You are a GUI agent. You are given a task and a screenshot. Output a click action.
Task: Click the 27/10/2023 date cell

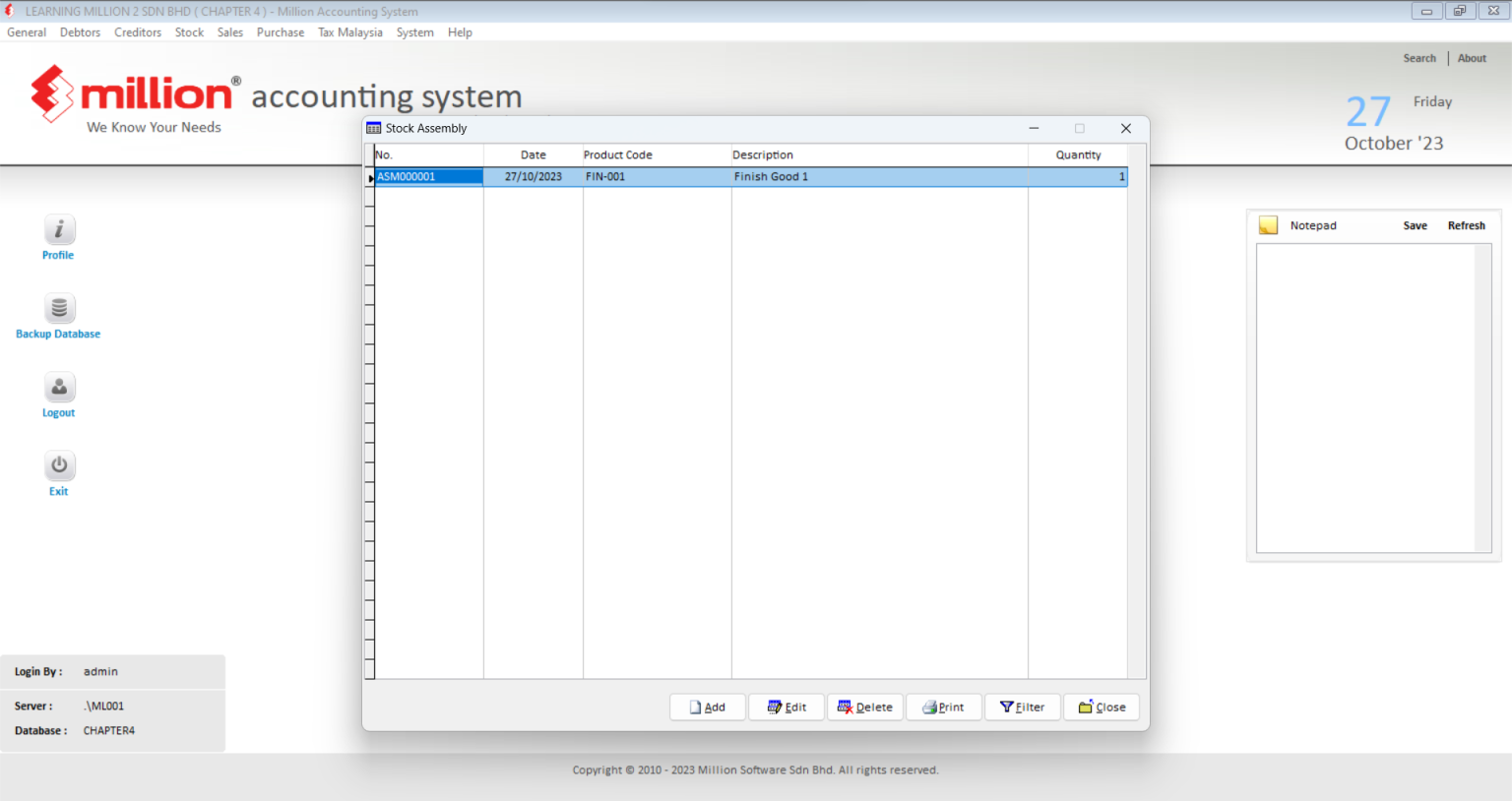coord(534,177)
